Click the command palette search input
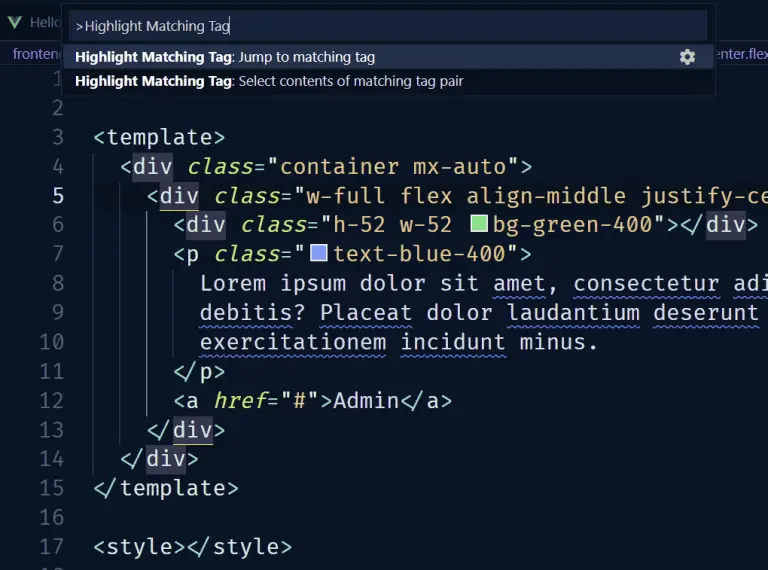 [388, 26]
